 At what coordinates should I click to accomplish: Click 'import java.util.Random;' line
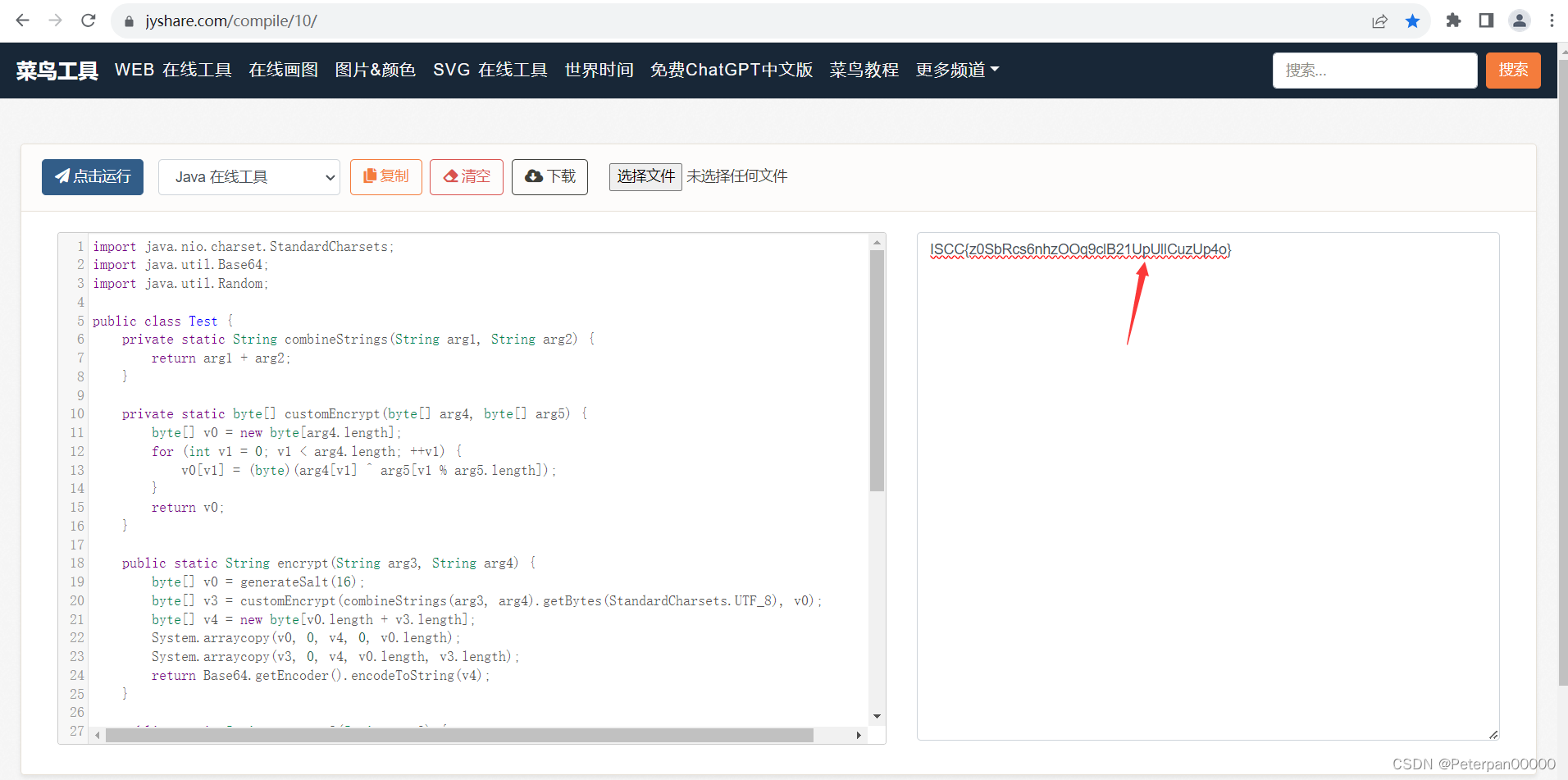tap(180, 284)
